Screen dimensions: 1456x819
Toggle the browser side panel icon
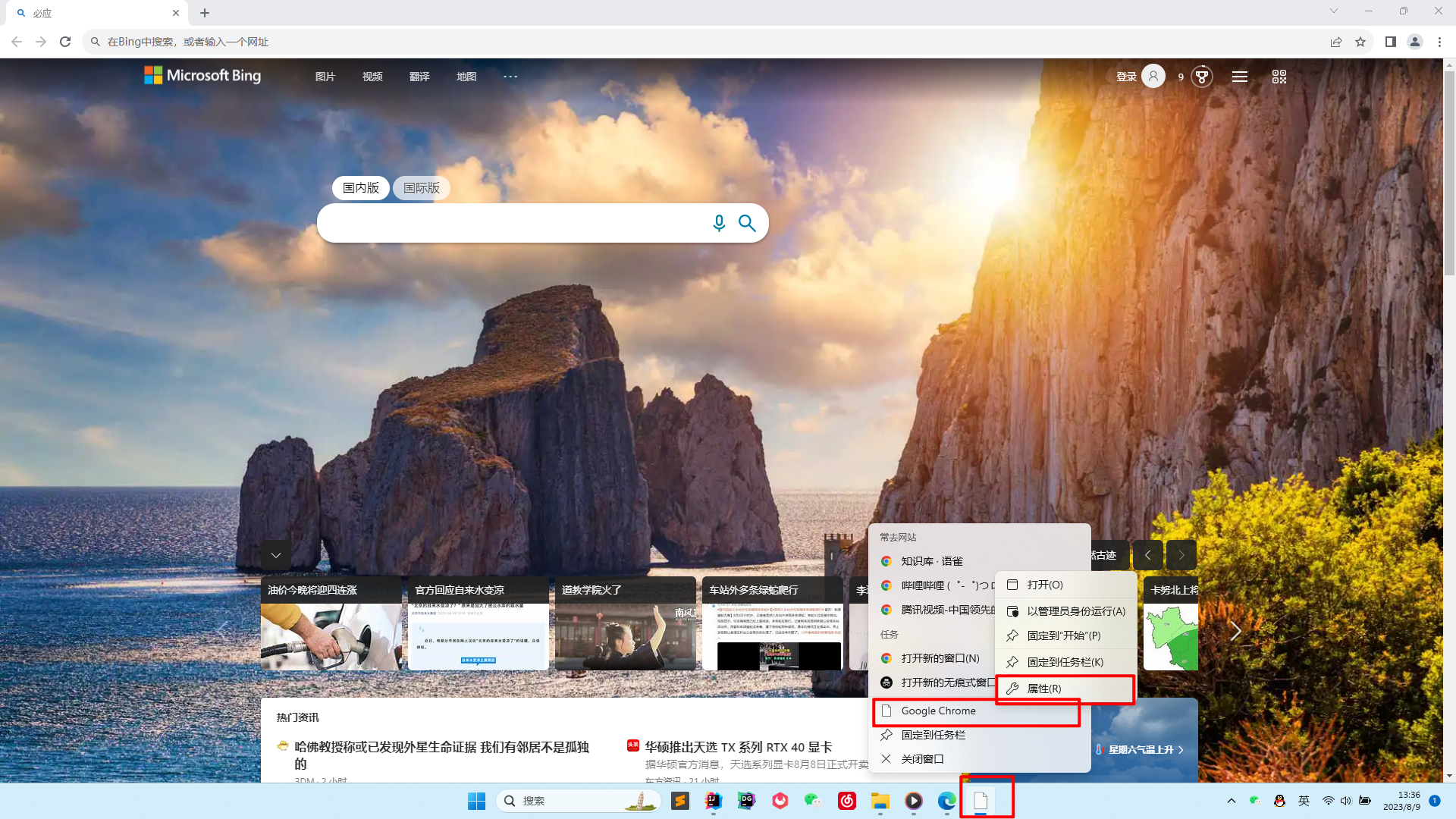pos(1391,42)
